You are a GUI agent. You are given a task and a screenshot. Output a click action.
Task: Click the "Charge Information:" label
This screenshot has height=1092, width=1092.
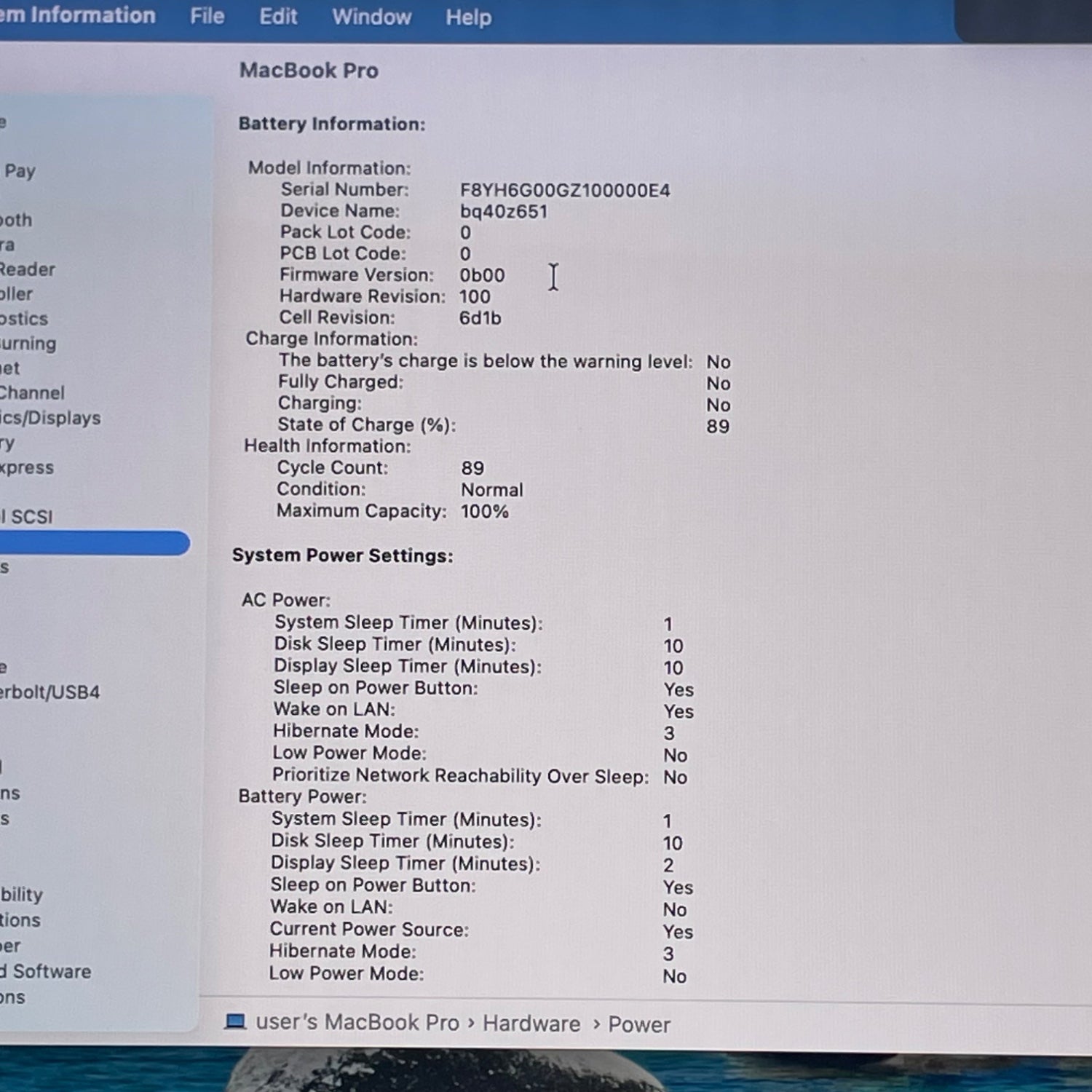(332, 339)
